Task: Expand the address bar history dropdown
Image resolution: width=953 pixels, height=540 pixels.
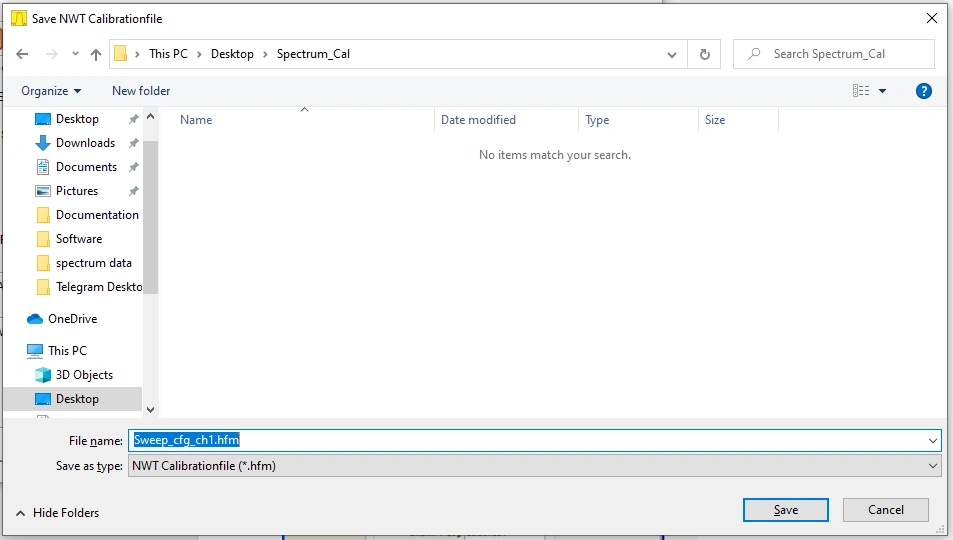Action: [x=672, y=55]
